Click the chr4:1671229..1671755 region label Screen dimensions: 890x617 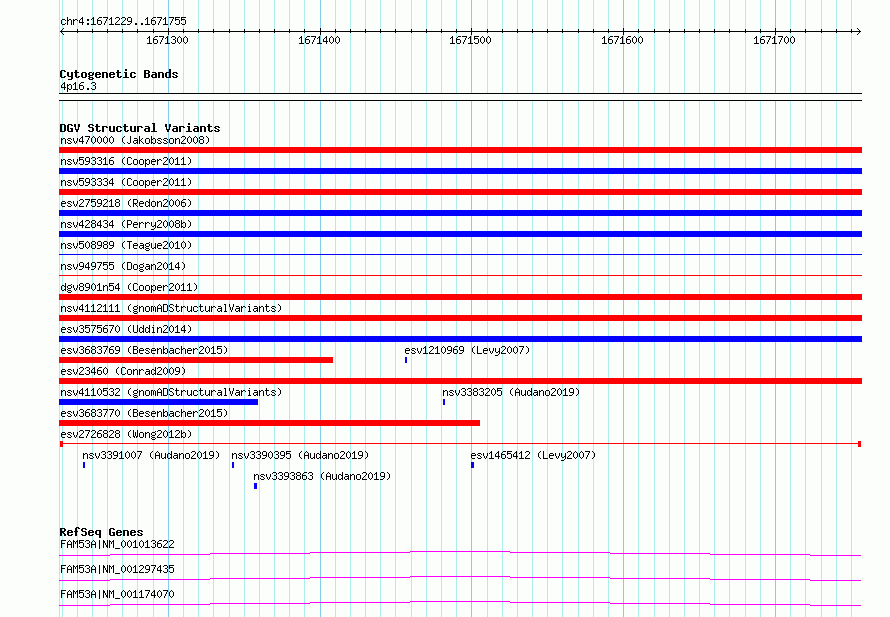pyautogui.click(x=123, y=21)
